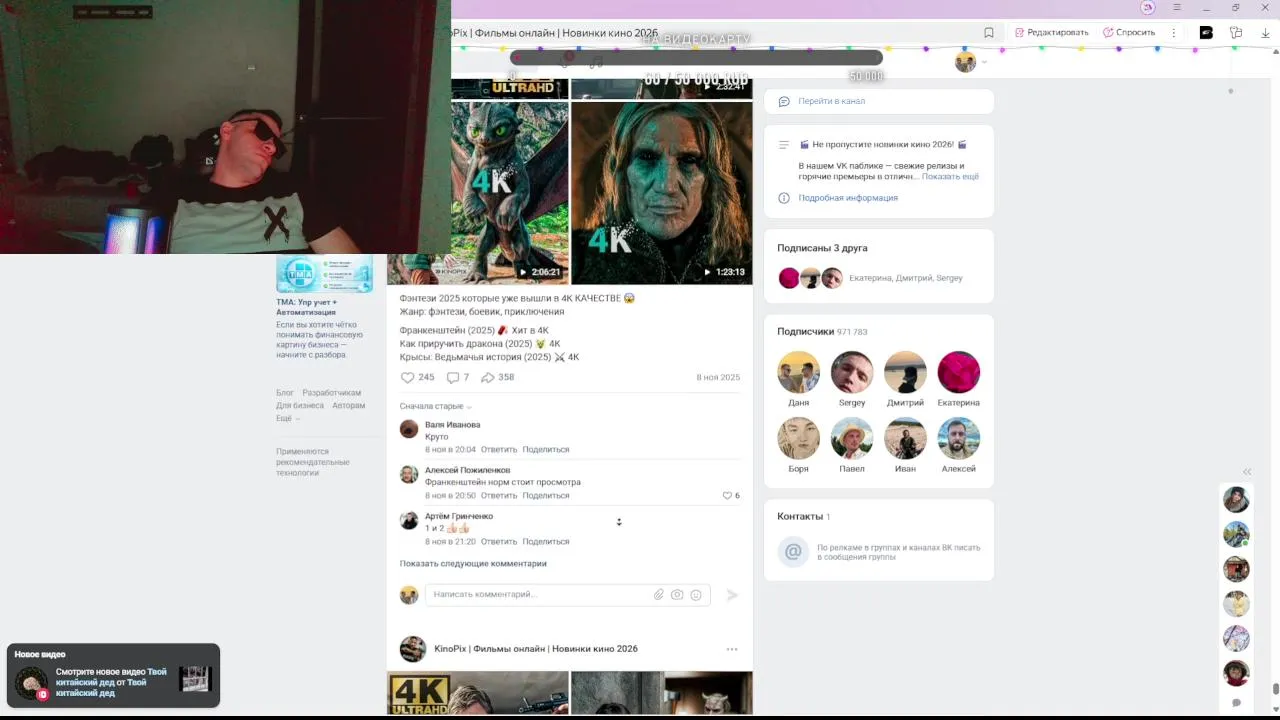Add a photo using camera icon in comment box

click(x=677, y=594)
